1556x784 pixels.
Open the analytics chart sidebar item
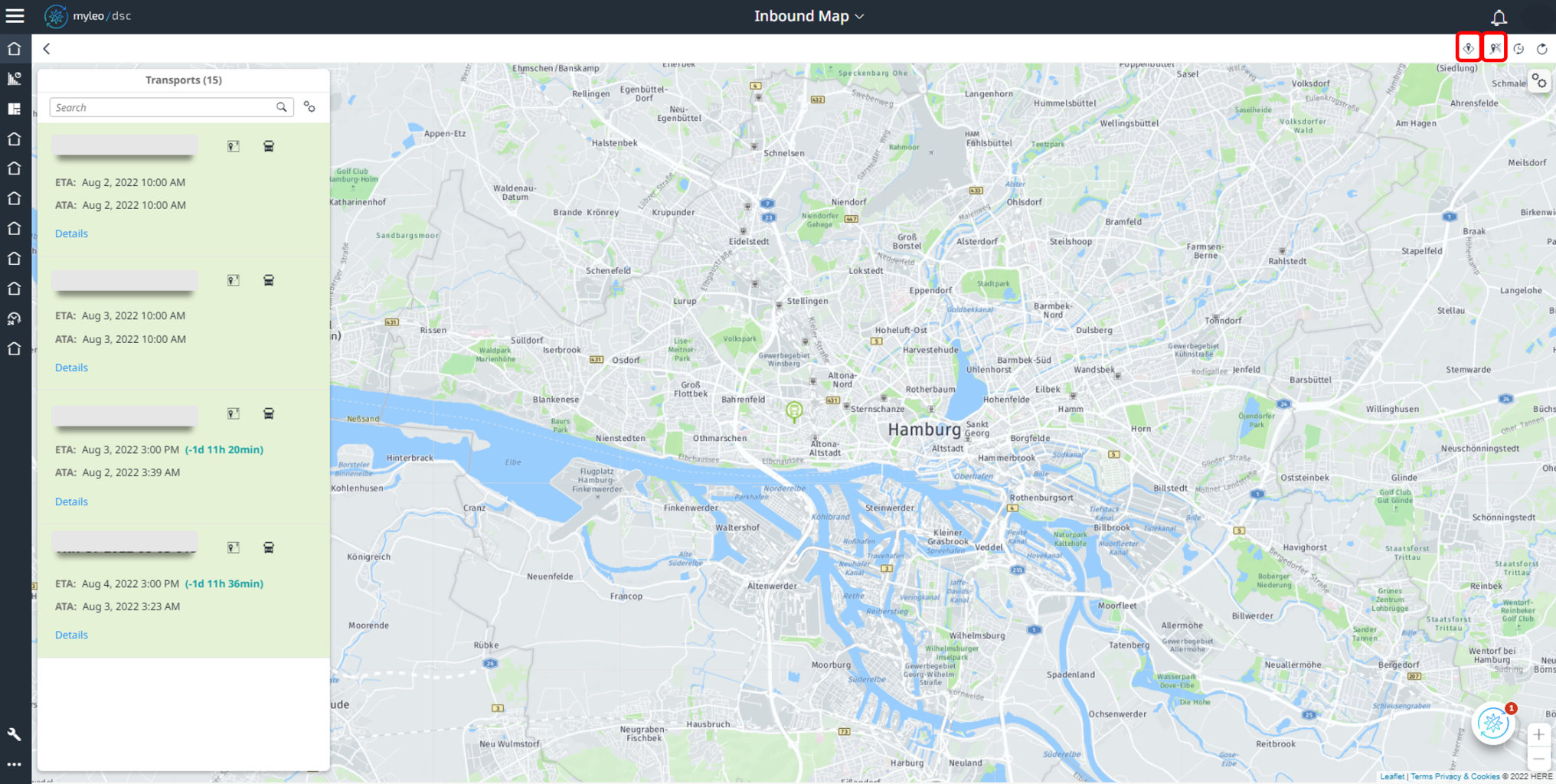click(x=15, y=79)
